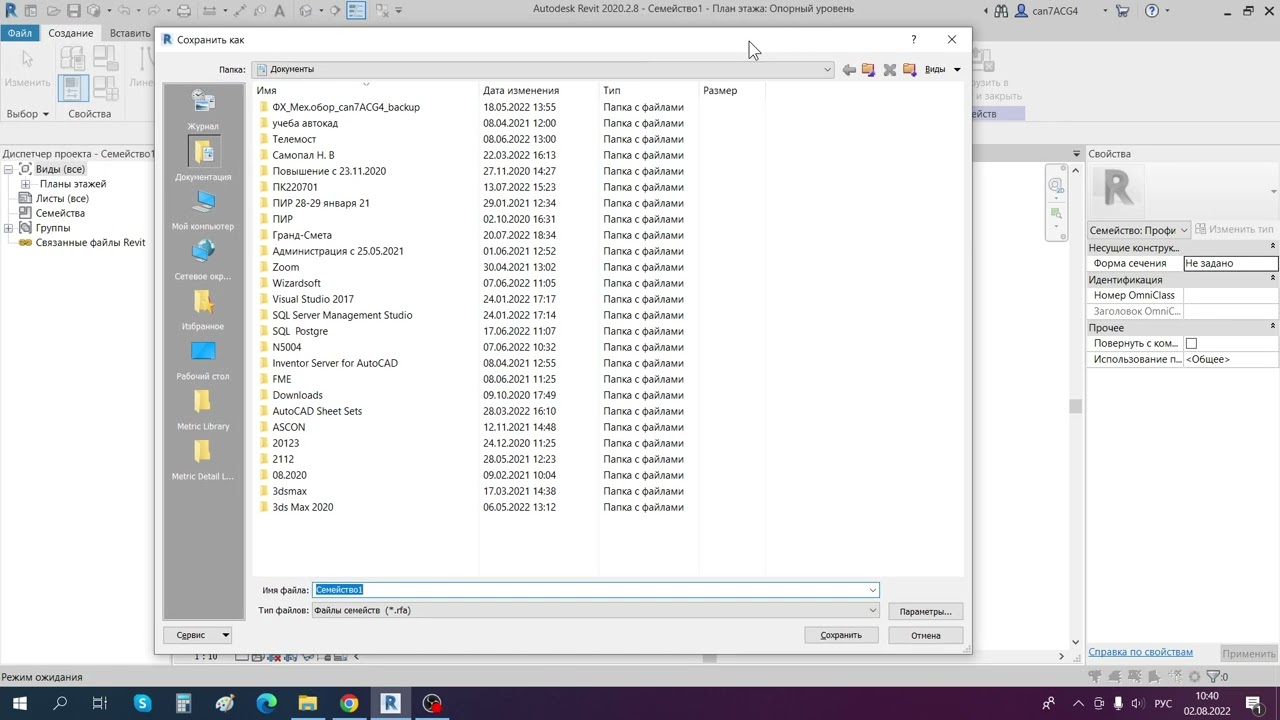Open the Папка location dropdown

(827, 69)
